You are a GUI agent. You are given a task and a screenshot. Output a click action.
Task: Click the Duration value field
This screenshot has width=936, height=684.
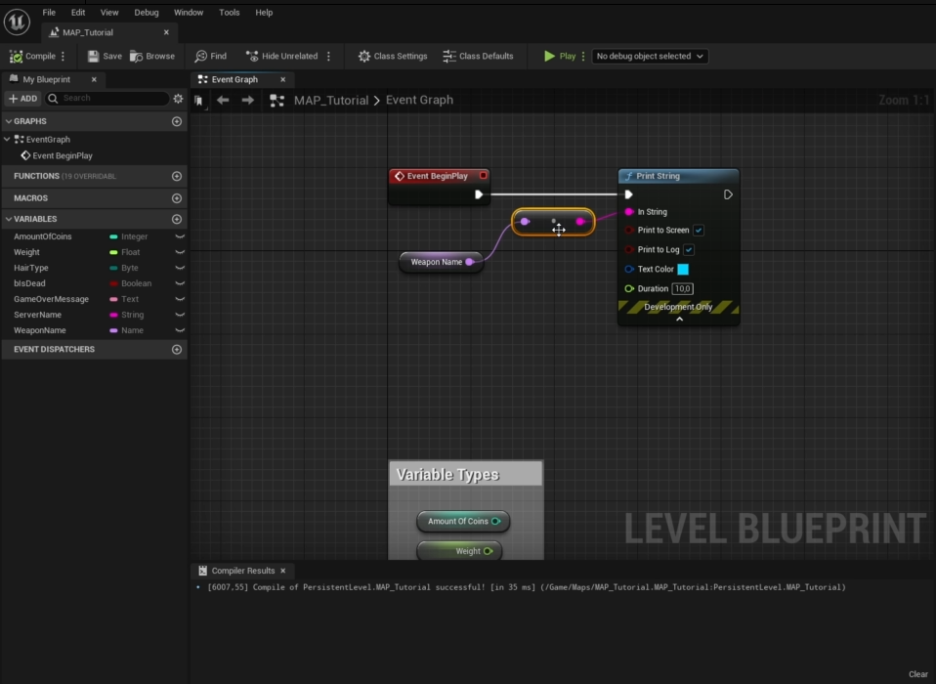tap(682, 289)
